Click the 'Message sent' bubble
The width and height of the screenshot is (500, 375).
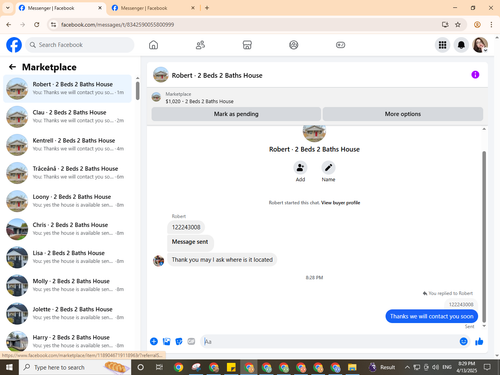190,242
